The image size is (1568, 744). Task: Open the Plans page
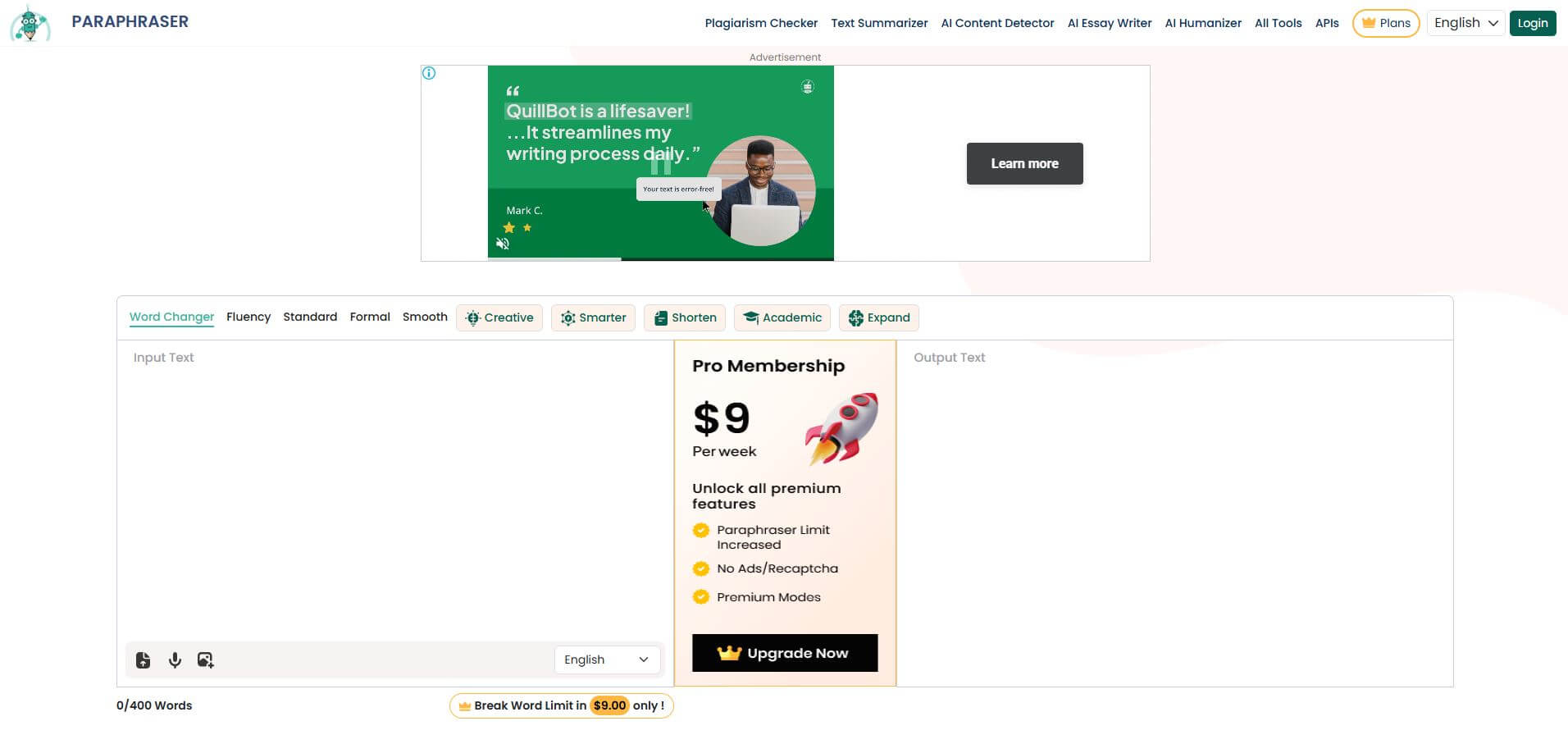(1386, 23)
